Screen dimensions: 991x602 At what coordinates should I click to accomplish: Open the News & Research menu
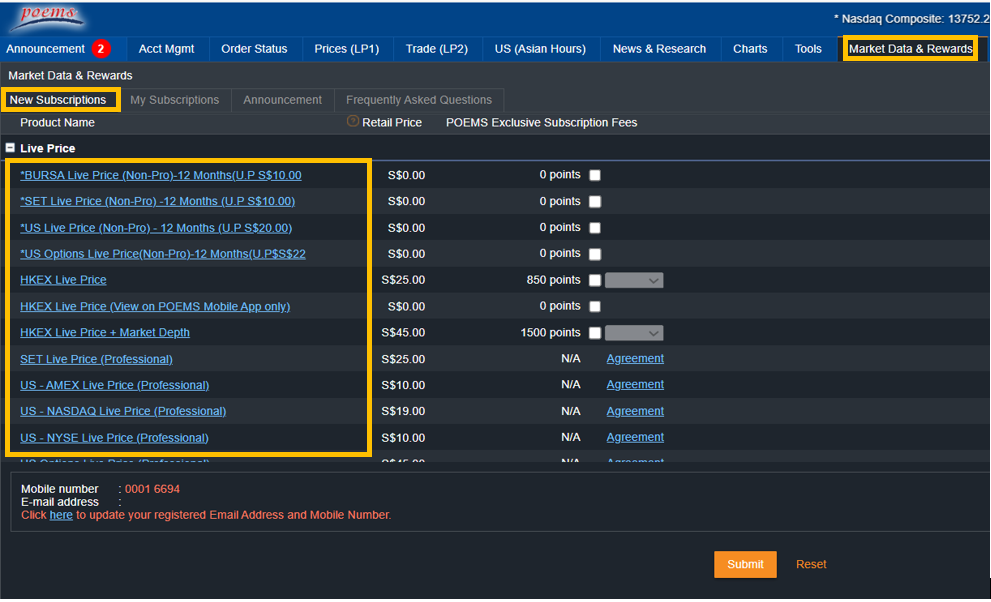click(659, 49)
